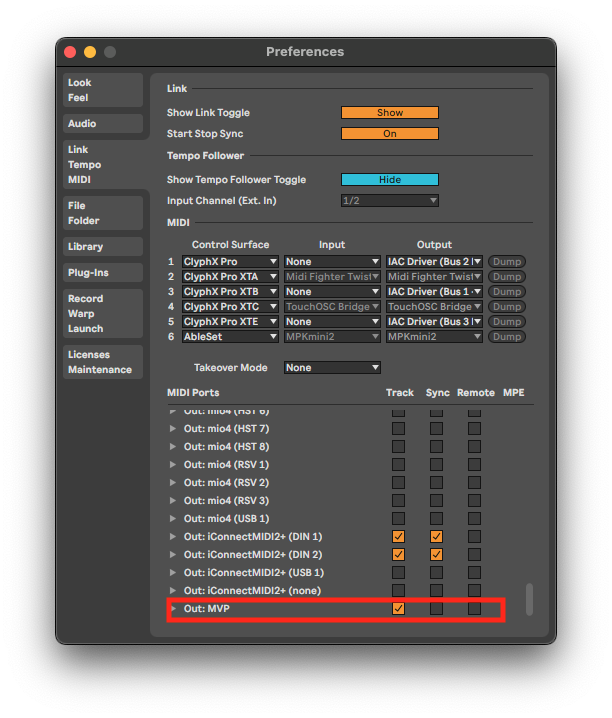Expand Out: iConnectMIDI2+ (DIN 1) port
612x718 pixels.
[172, 537]
